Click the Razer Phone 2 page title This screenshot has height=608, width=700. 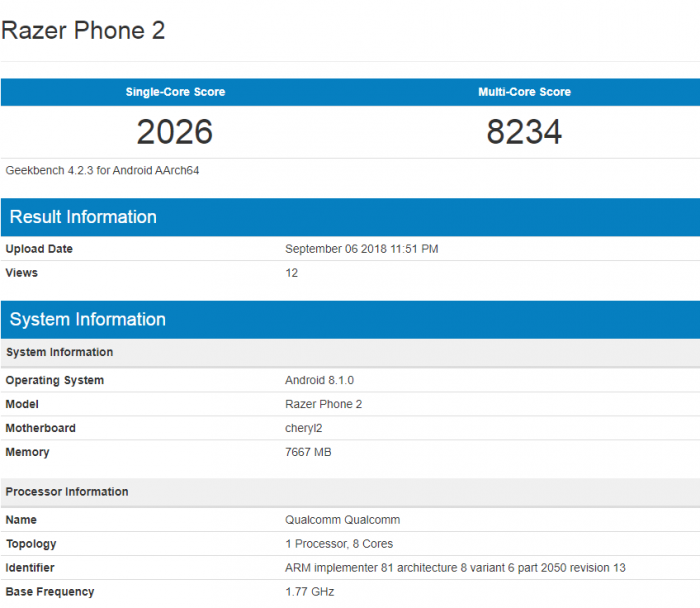point(83,31)
